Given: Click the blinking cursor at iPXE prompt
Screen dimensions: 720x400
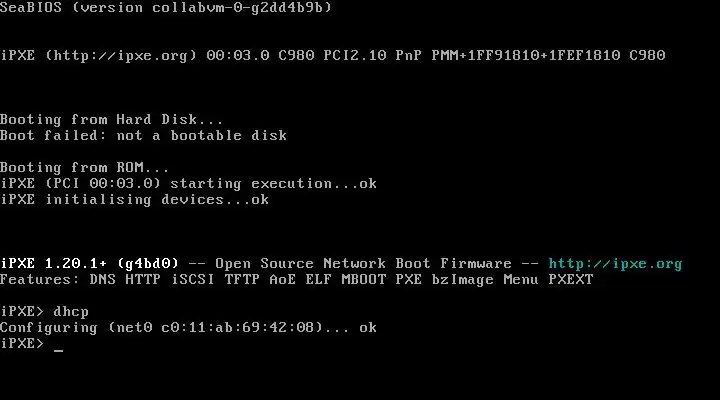Looking at the screenshot, I should click(x=59, y=345).
